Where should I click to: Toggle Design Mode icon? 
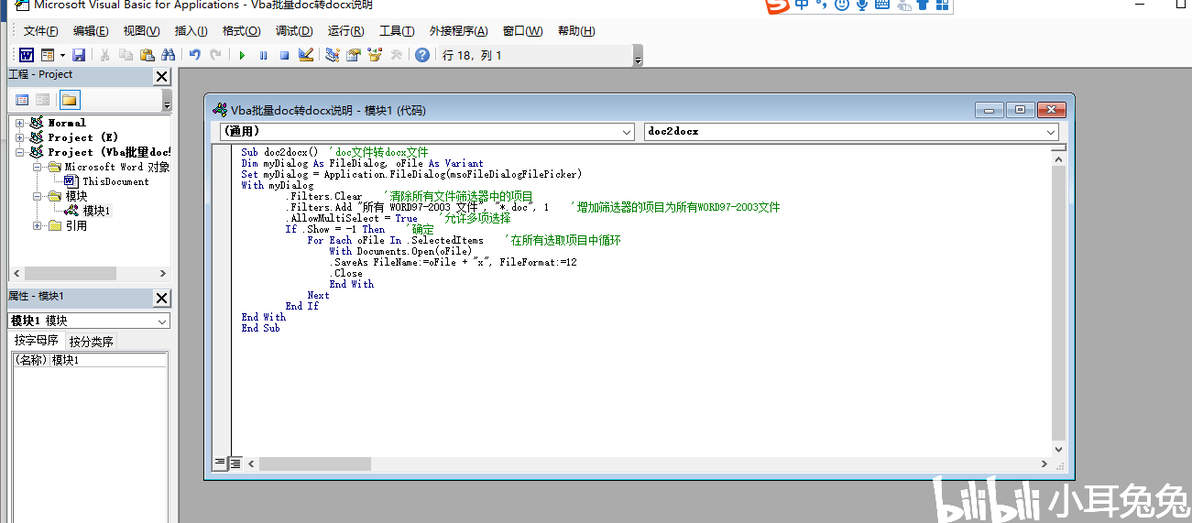306,55
